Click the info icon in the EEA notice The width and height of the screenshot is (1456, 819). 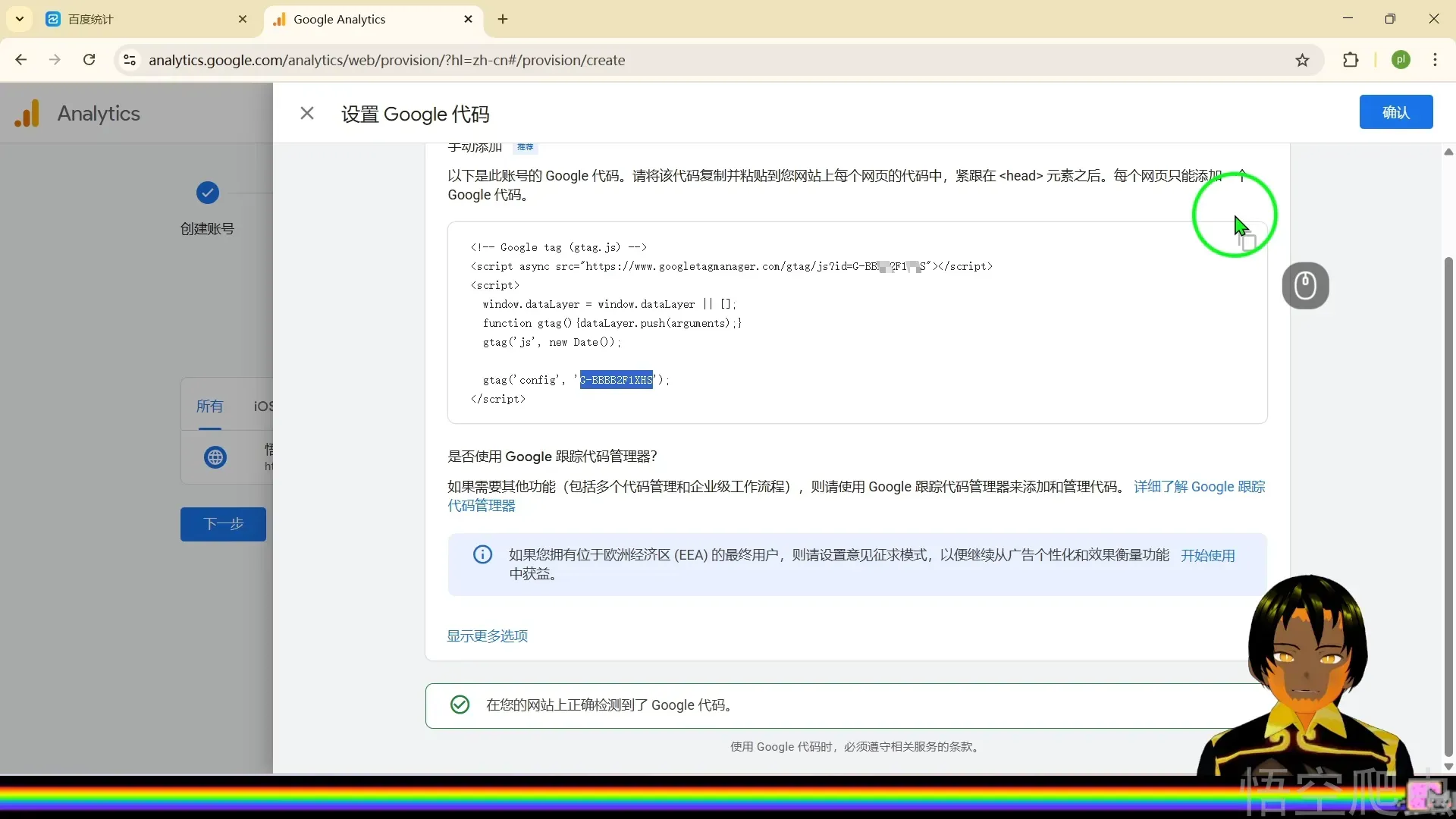[x=483, y=554]
